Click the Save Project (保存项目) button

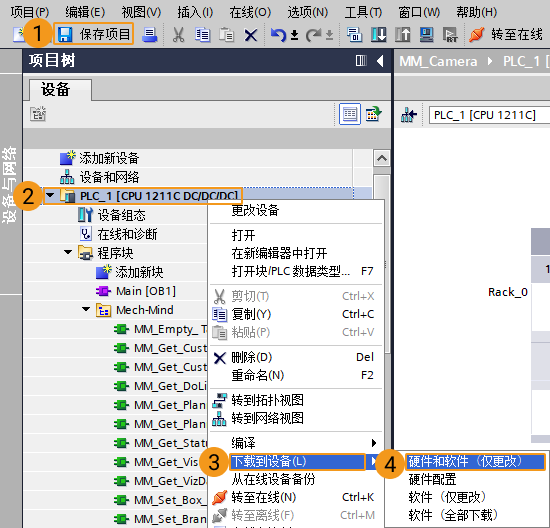tap(94, 34)
